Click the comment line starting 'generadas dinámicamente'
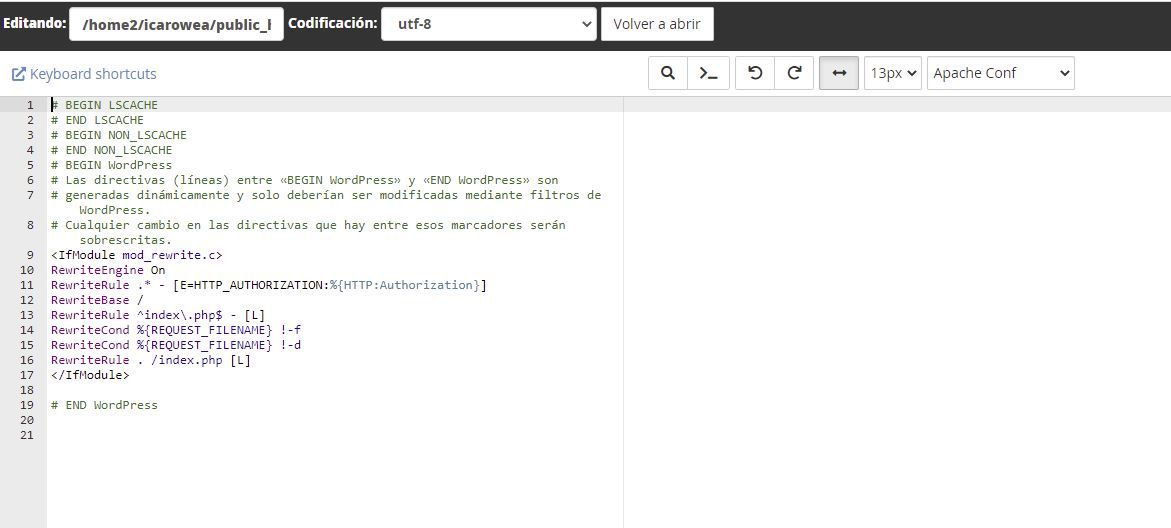Viewport: 1171px width, 528px height. (x=326, y=195)
